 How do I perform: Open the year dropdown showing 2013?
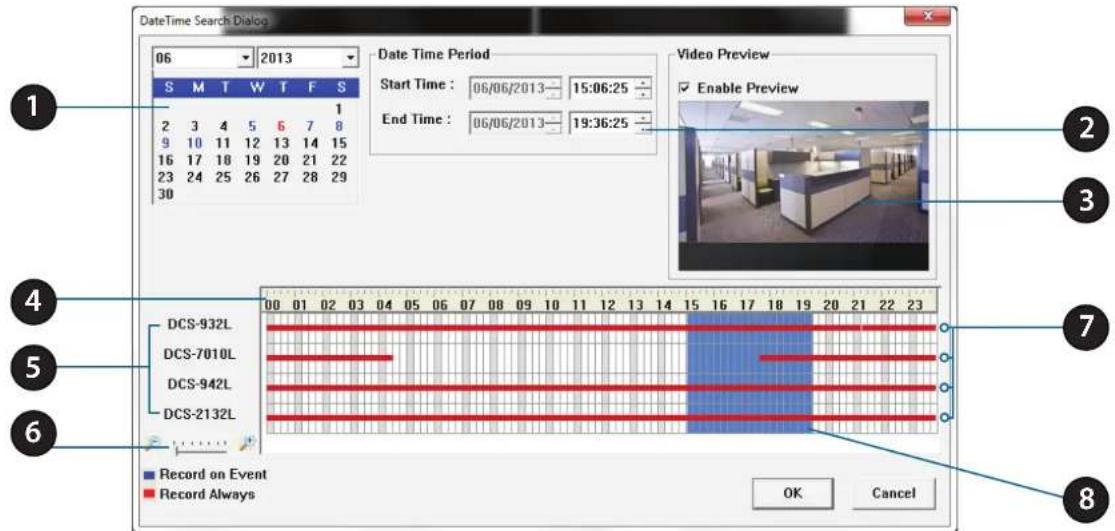coord(308,58)
